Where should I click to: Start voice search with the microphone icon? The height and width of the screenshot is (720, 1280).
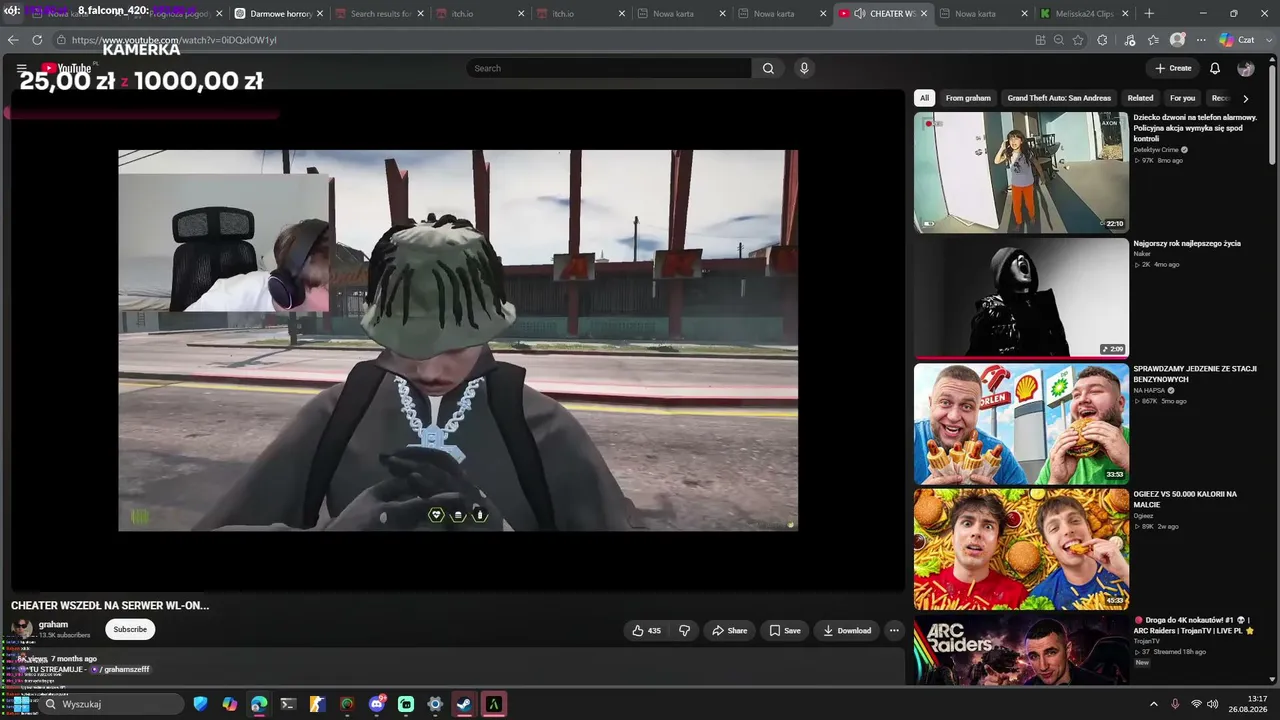pos(804,68)
